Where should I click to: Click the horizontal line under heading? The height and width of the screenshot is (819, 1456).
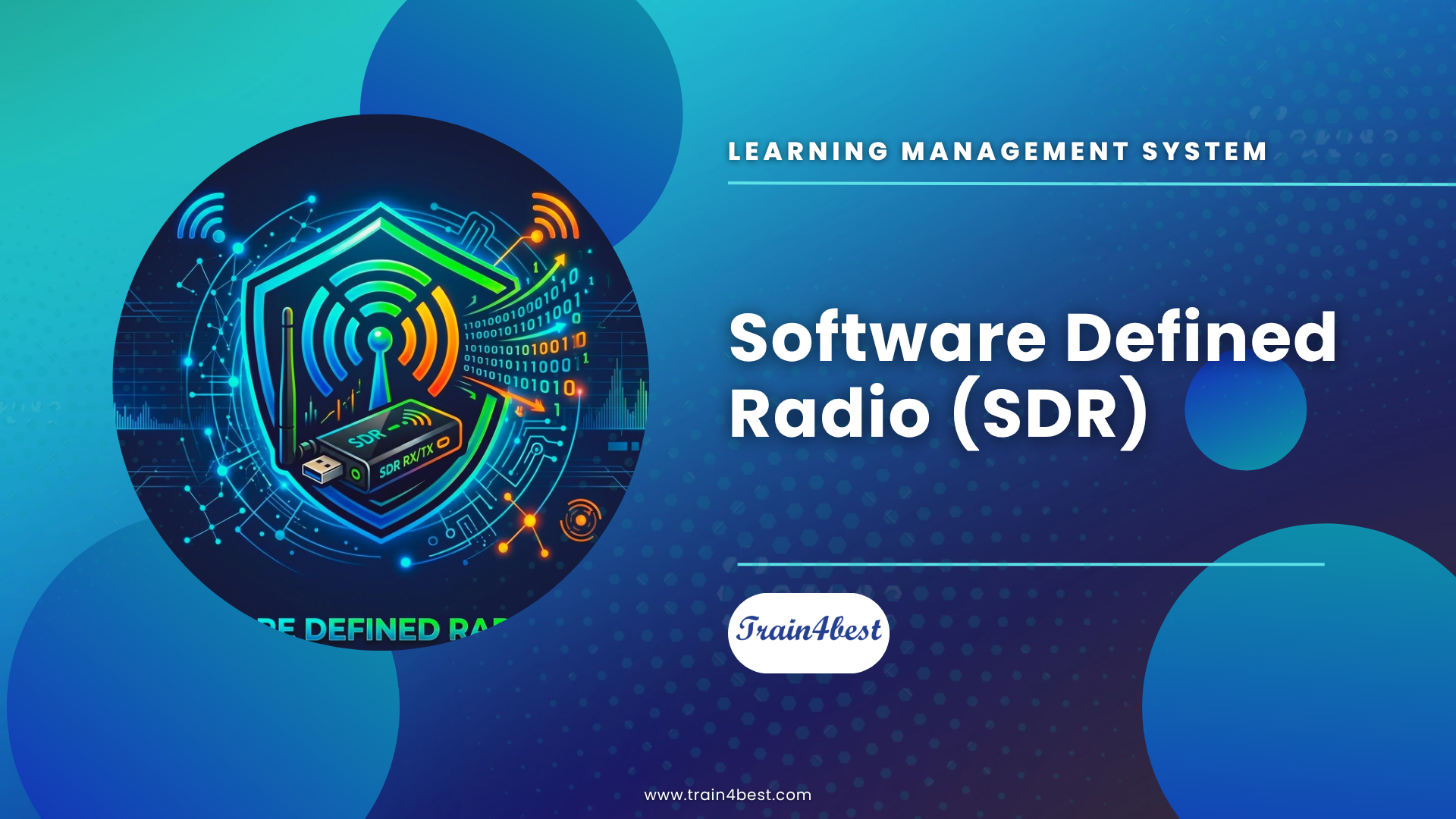click(x=1092, y=184)
